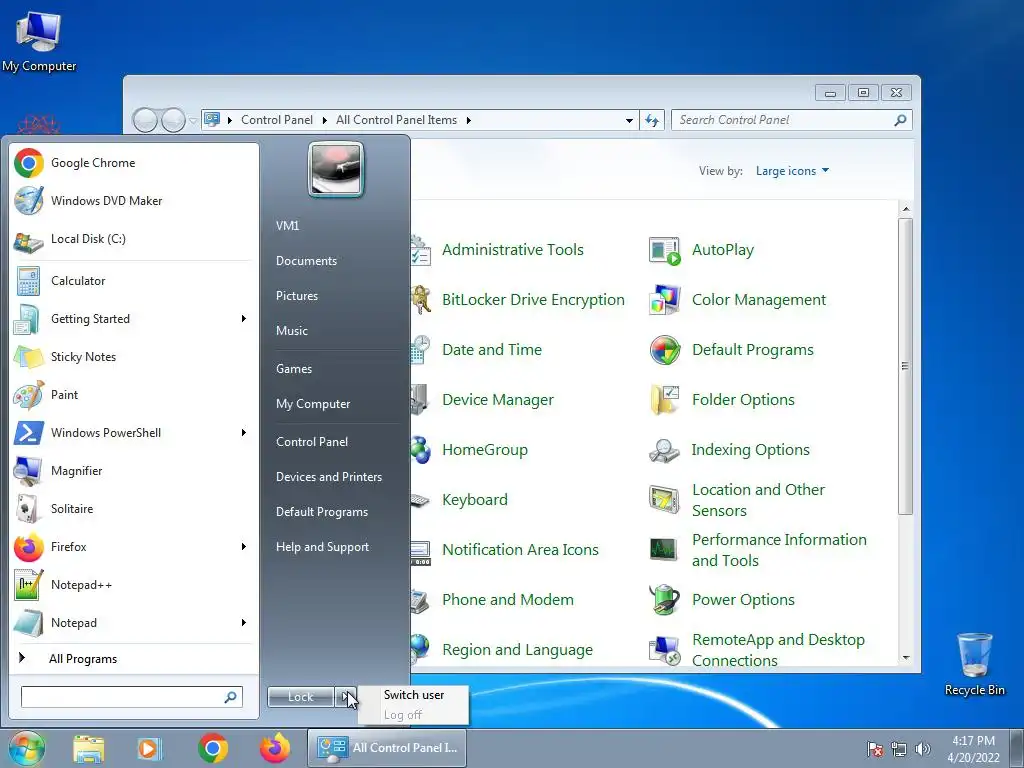Expand the Windows PowerShell jump list arrow
The width and height of the screenshot is (1024, 768).
point(244,432)
